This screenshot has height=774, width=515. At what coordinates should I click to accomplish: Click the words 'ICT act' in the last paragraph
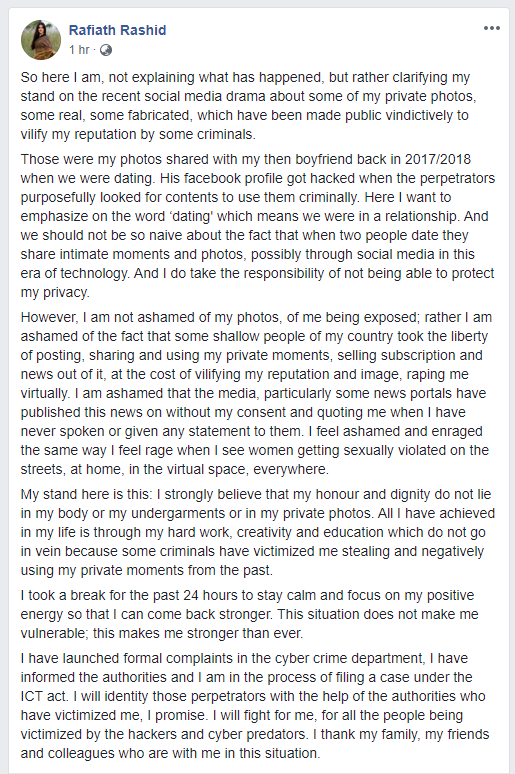(43, 696)
